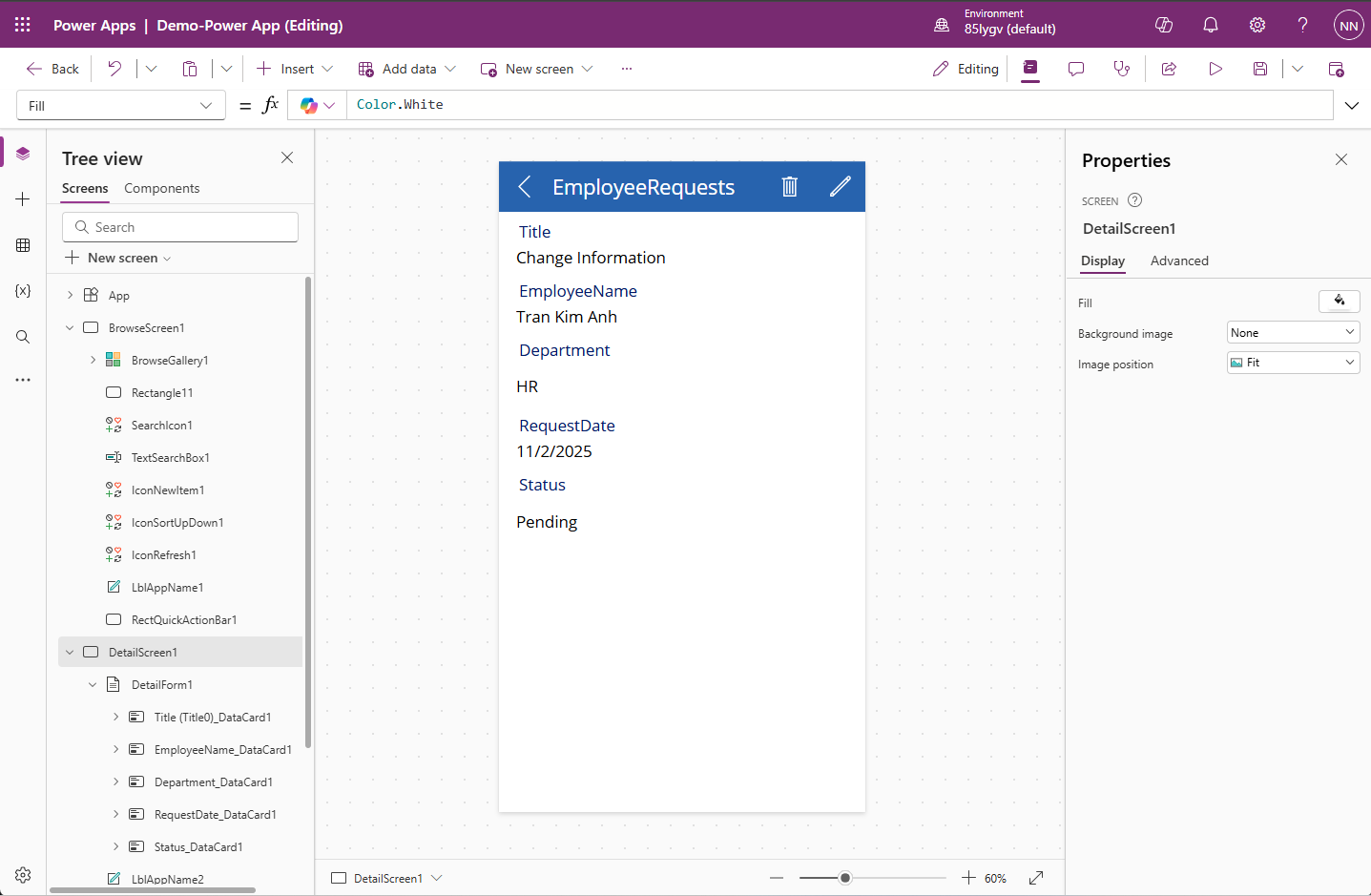Screen dimensions: 1371x896
Task: Open the Fill property selector dropdown
Action: 121,106
